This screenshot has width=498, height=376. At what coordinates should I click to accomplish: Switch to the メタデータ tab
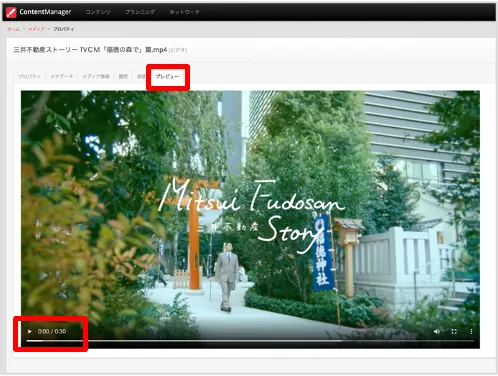(62, 76)
